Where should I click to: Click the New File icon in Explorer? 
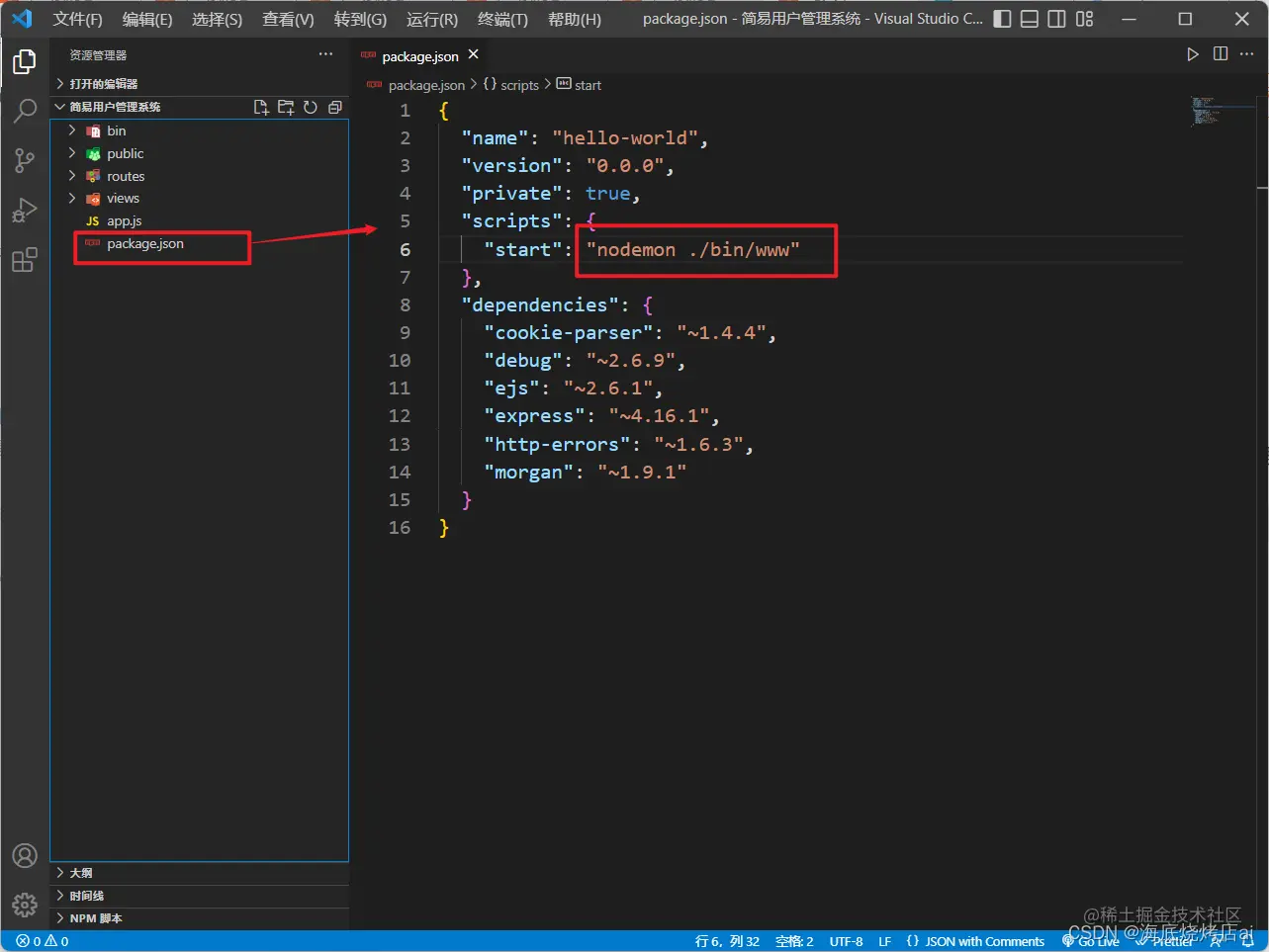pos(261,107)
